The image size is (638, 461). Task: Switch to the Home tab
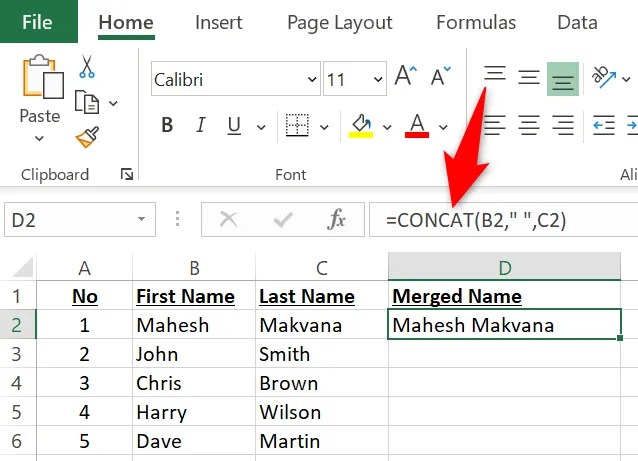(126, 22)
